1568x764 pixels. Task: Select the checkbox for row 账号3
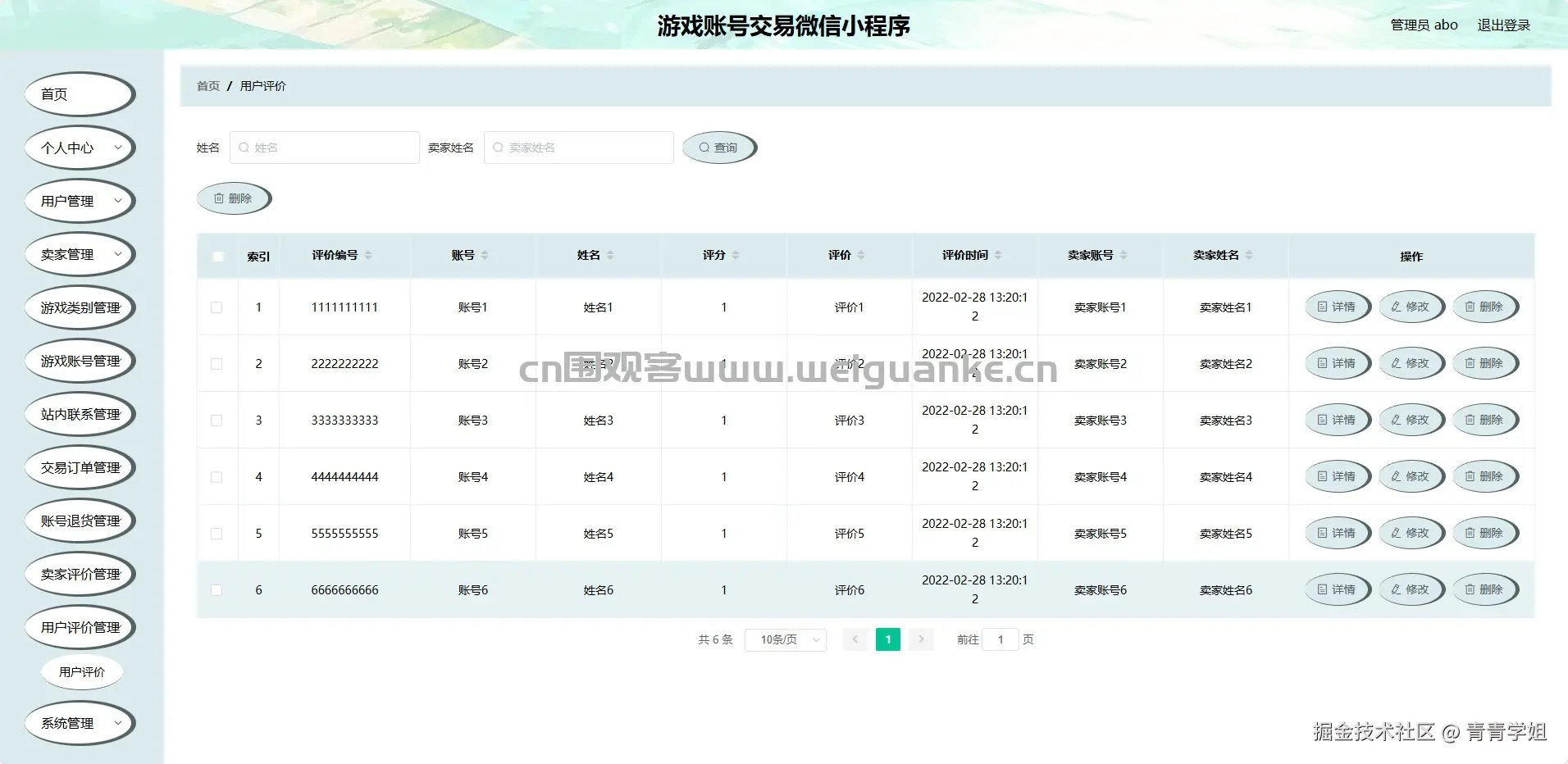coord(217,421)
